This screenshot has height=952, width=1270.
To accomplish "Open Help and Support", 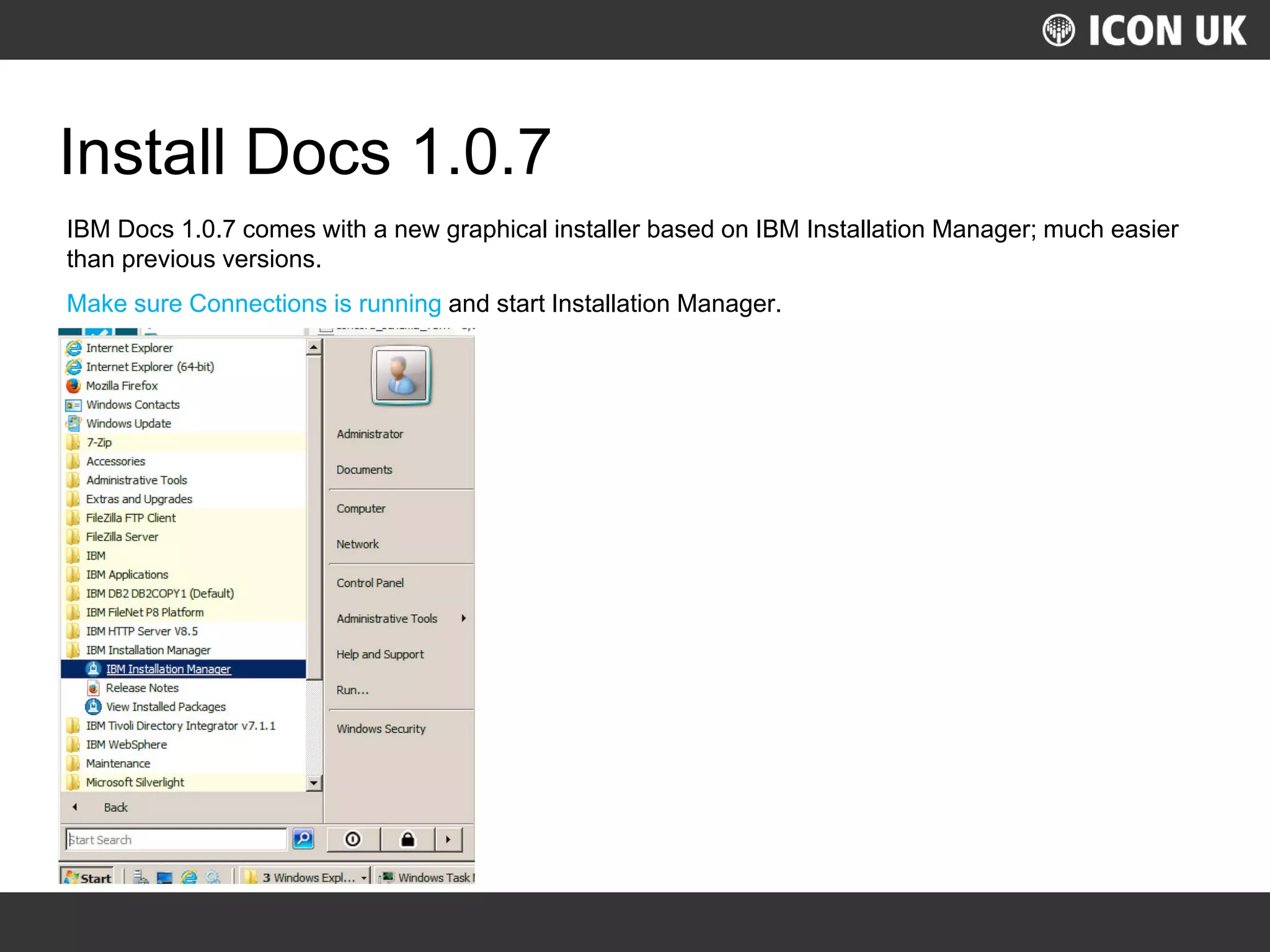I will pyautogui.click(x=380, y=654).
